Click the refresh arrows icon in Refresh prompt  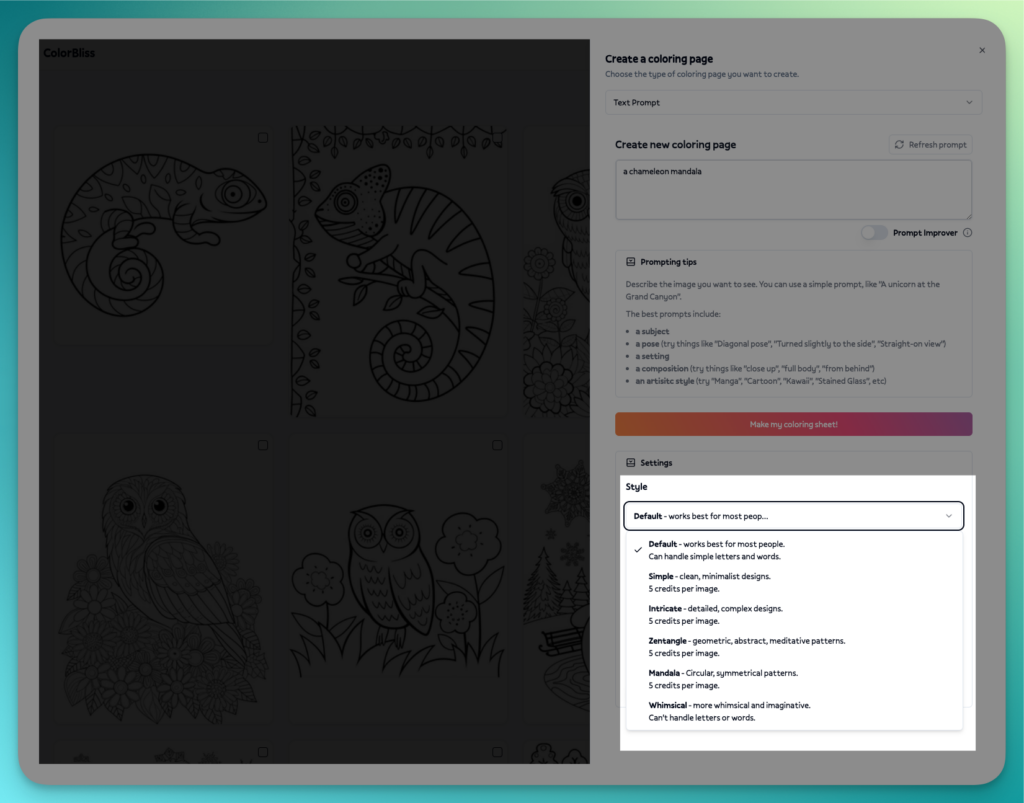(x=899, y=145)
